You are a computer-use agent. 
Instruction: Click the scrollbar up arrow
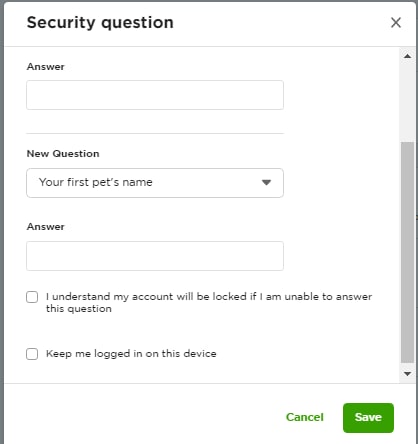(x=407, y=56)
